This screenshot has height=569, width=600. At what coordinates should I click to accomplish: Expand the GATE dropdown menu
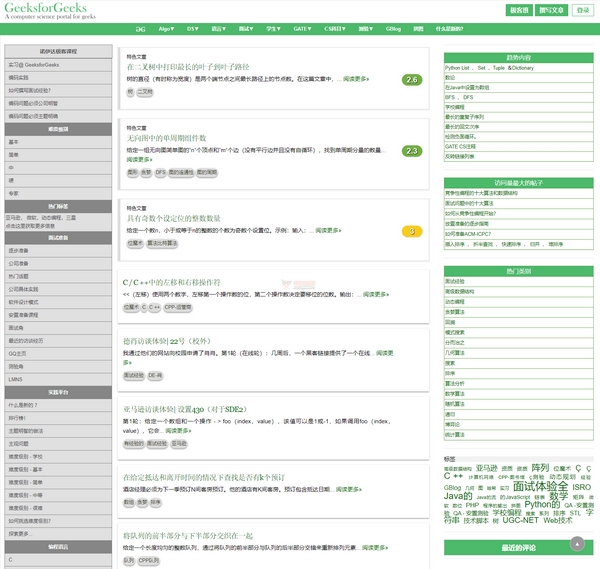[302, 29]
